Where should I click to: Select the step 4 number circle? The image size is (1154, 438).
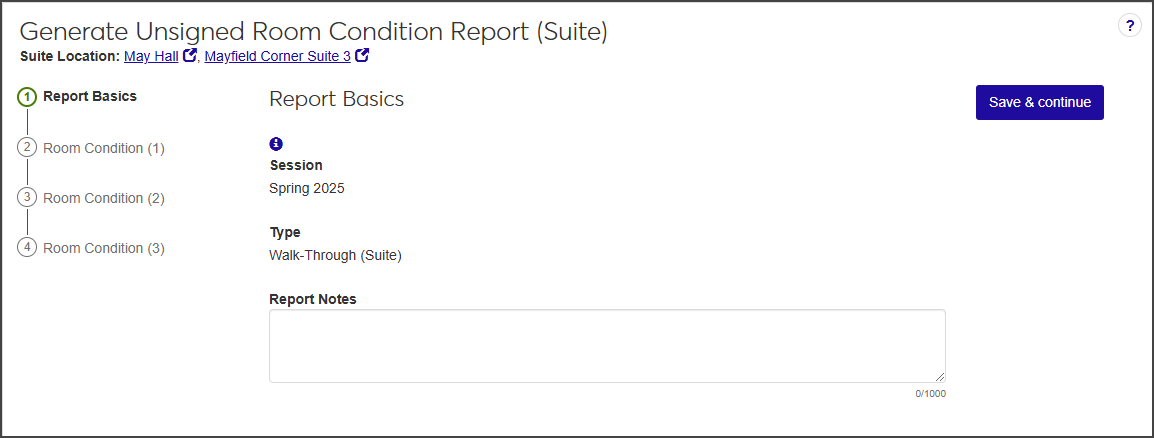(x=27, y=248)
